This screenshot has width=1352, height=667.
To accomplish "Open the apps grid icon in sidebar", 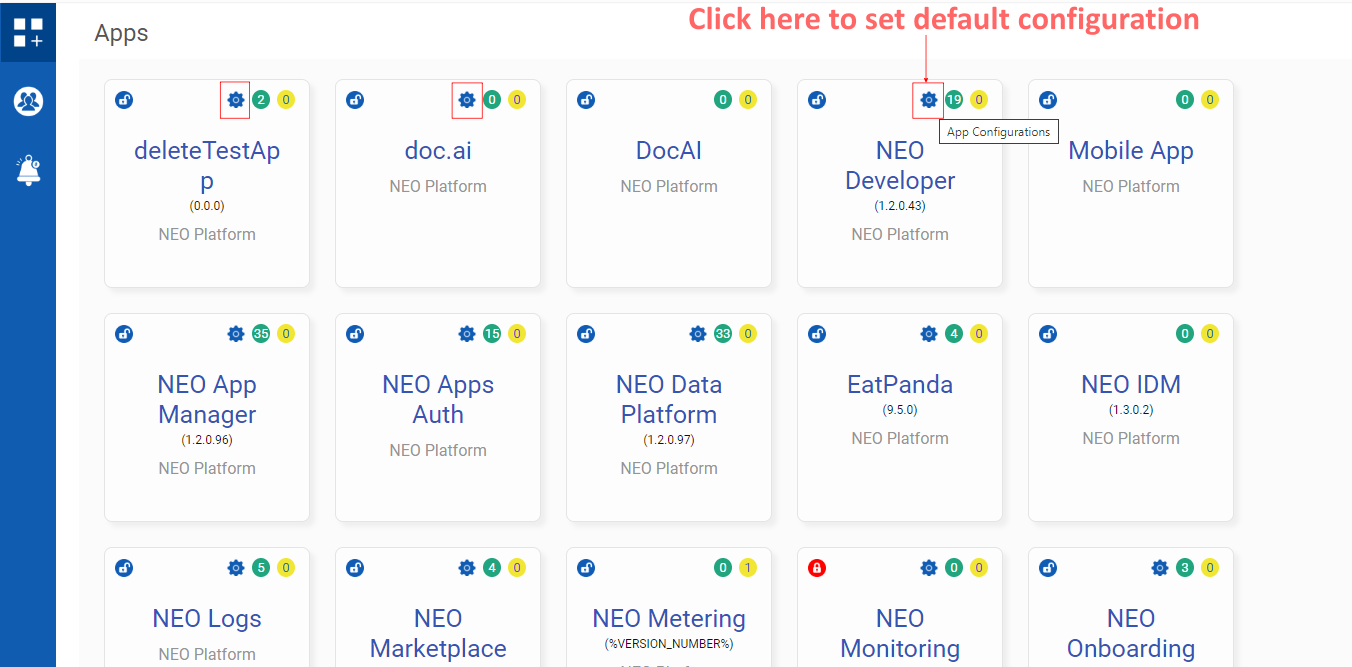I will pos(28,33).
